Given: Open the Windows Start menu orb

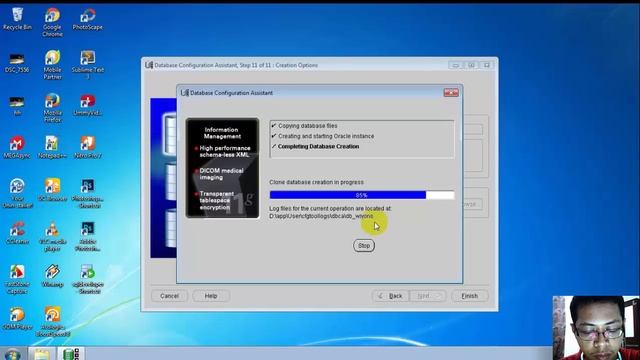Looking at the screenshot, I should tap(13, 354).
